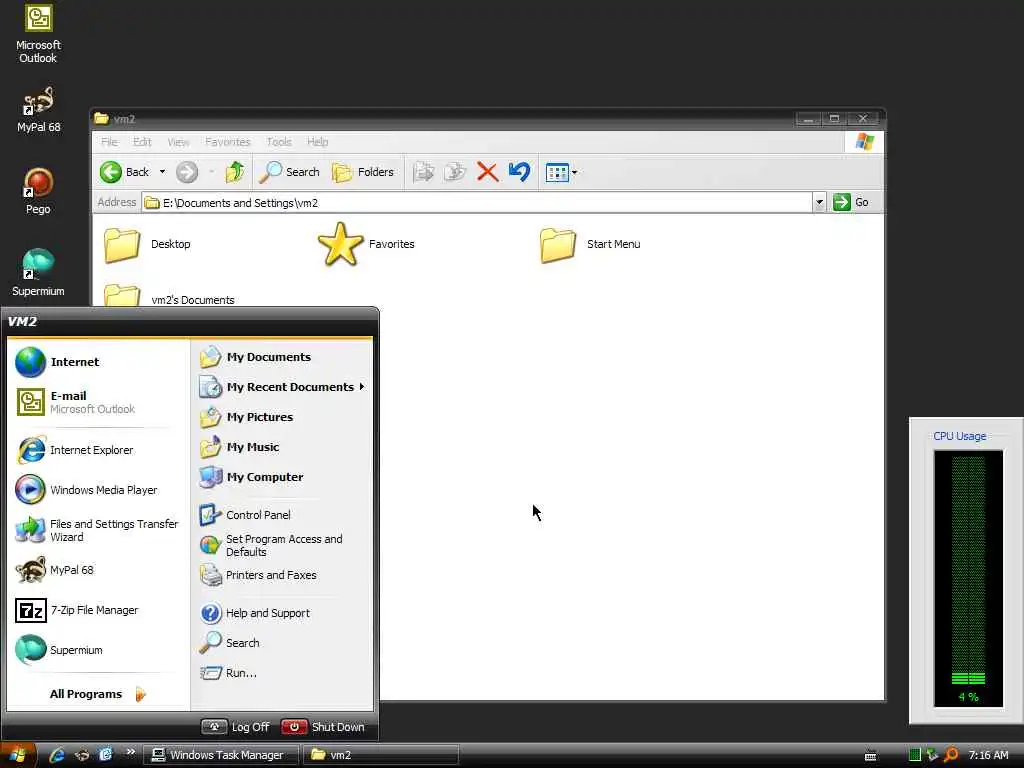Launch Internet Explorer quick launch icon
The height and width of the screenshot is (768, 1024).
pos(57,756)
